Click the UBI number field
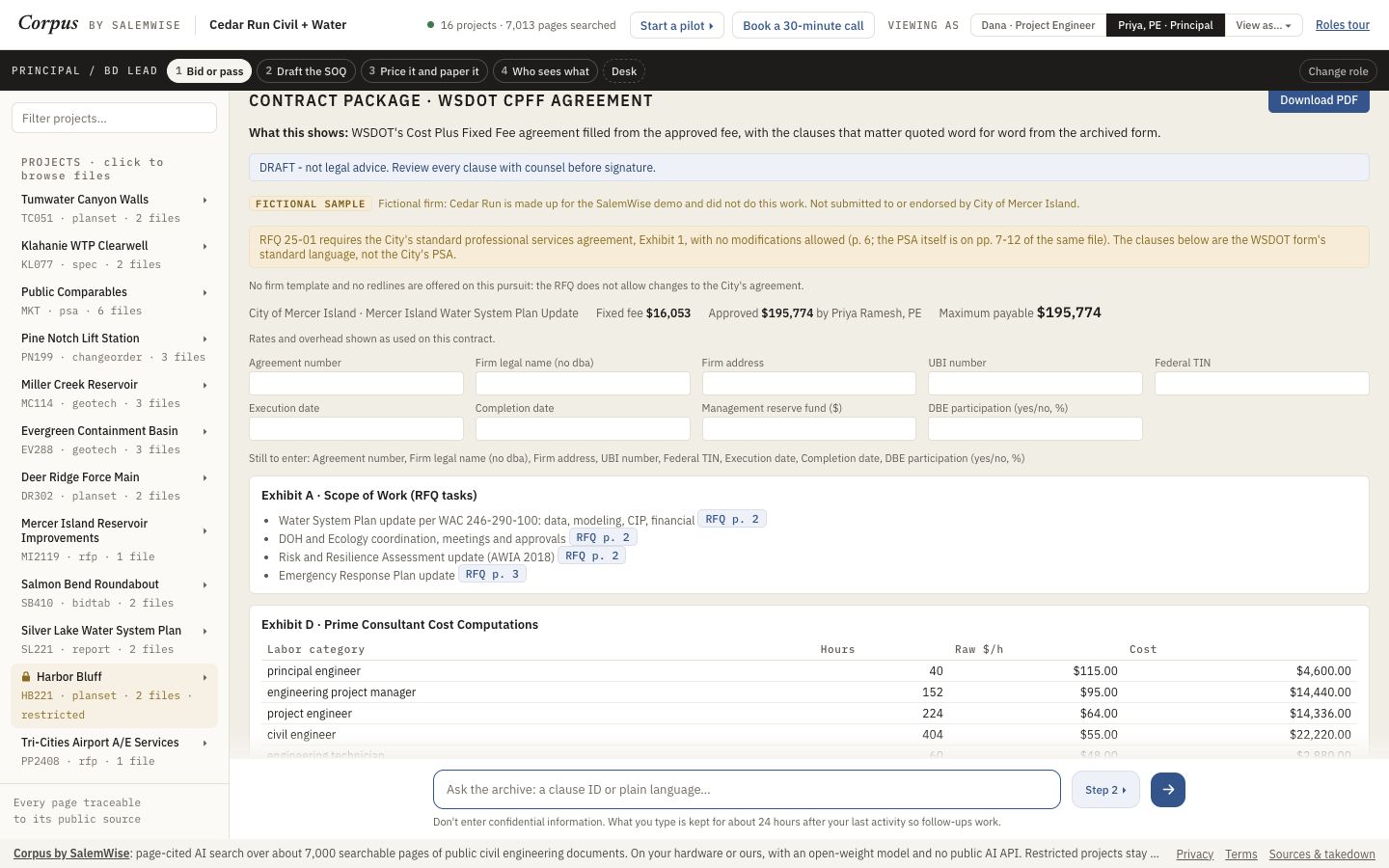This screenshot has height=868, width=1389. (1035, 383)
